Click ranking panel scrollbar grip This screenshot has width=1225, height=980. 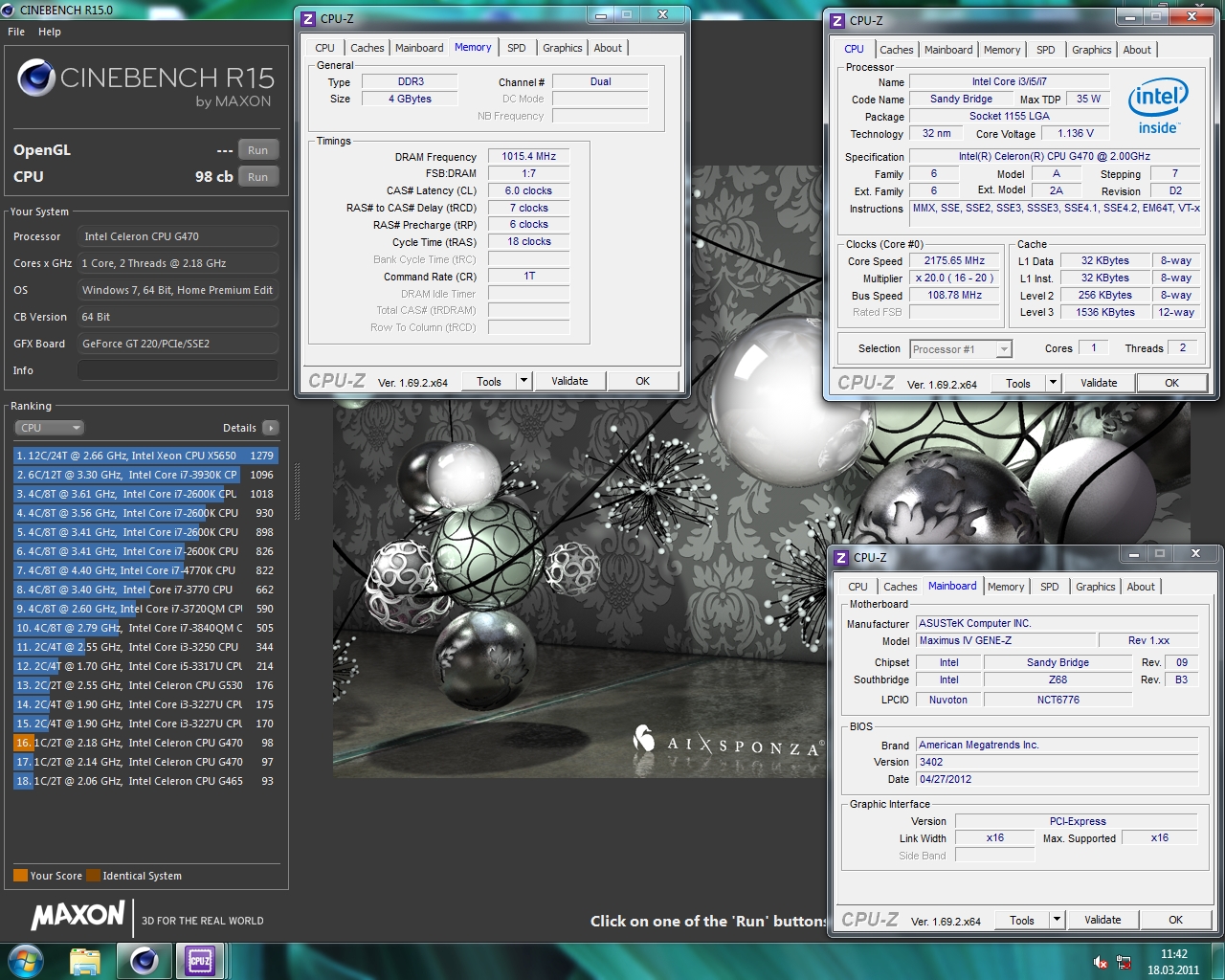click(x=296, y=492)
